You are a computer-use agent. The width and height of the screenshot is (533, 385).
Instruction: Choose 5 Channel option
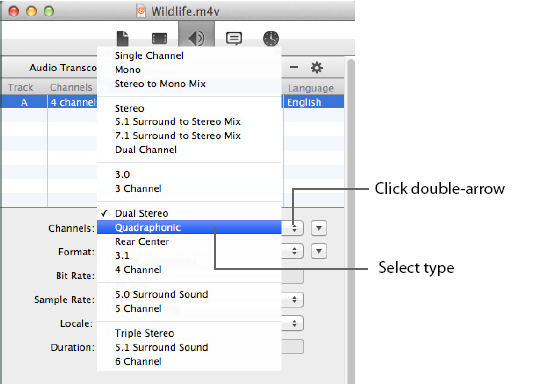pyautogui.click(x=189, y=308)
